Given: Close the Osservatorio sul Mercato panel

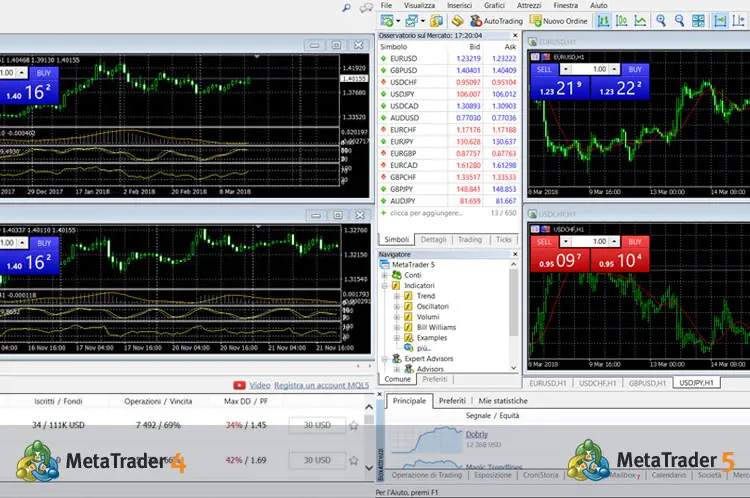Looking at the screenshot, I should click(515, 35).
